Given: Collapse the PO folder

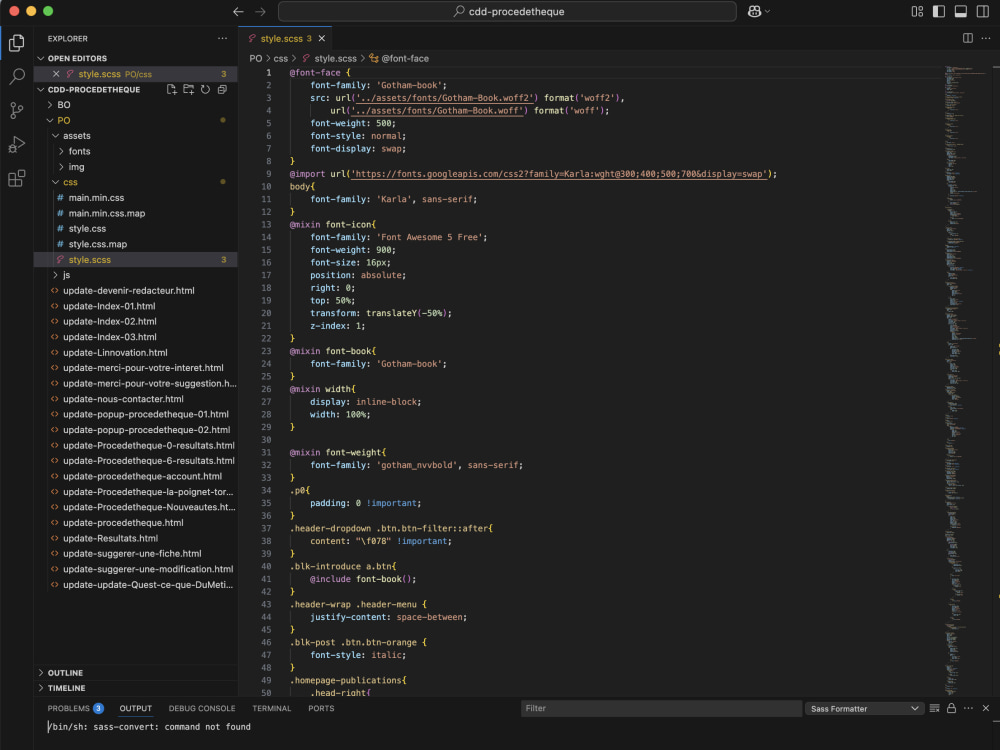Looking at the screenshot, I should (50, 120).
